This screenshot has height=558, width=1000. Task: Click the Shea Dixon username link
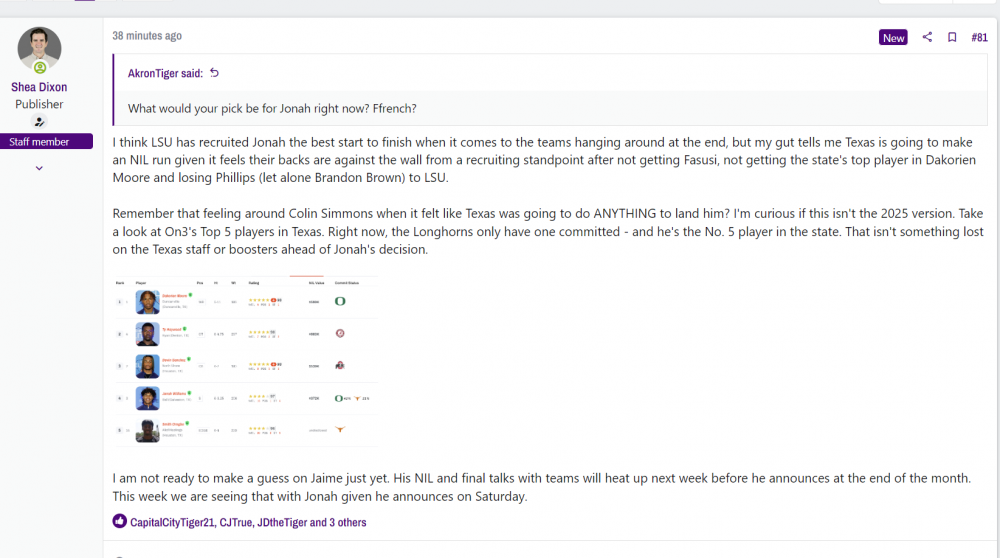[x=40, y=87]
